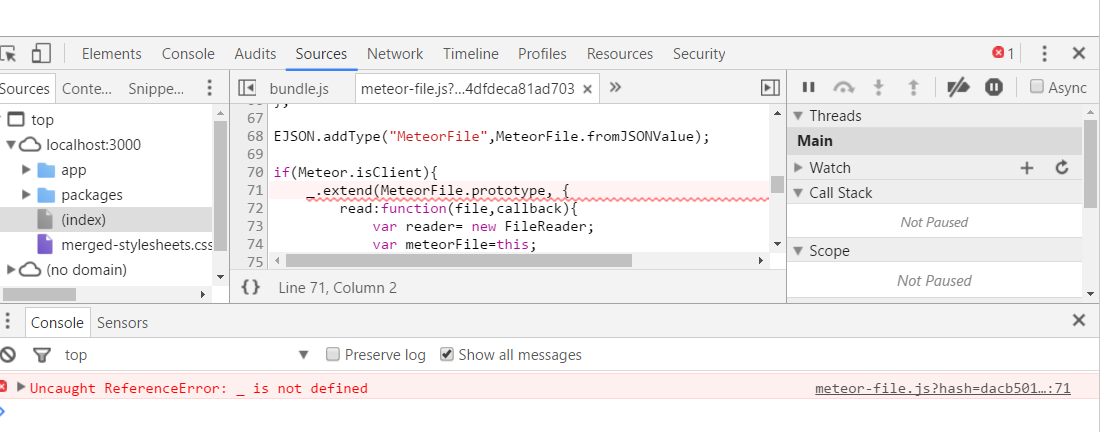
Task: Add a watch expression with the plus icon
Action: (x=1026, y=168)
